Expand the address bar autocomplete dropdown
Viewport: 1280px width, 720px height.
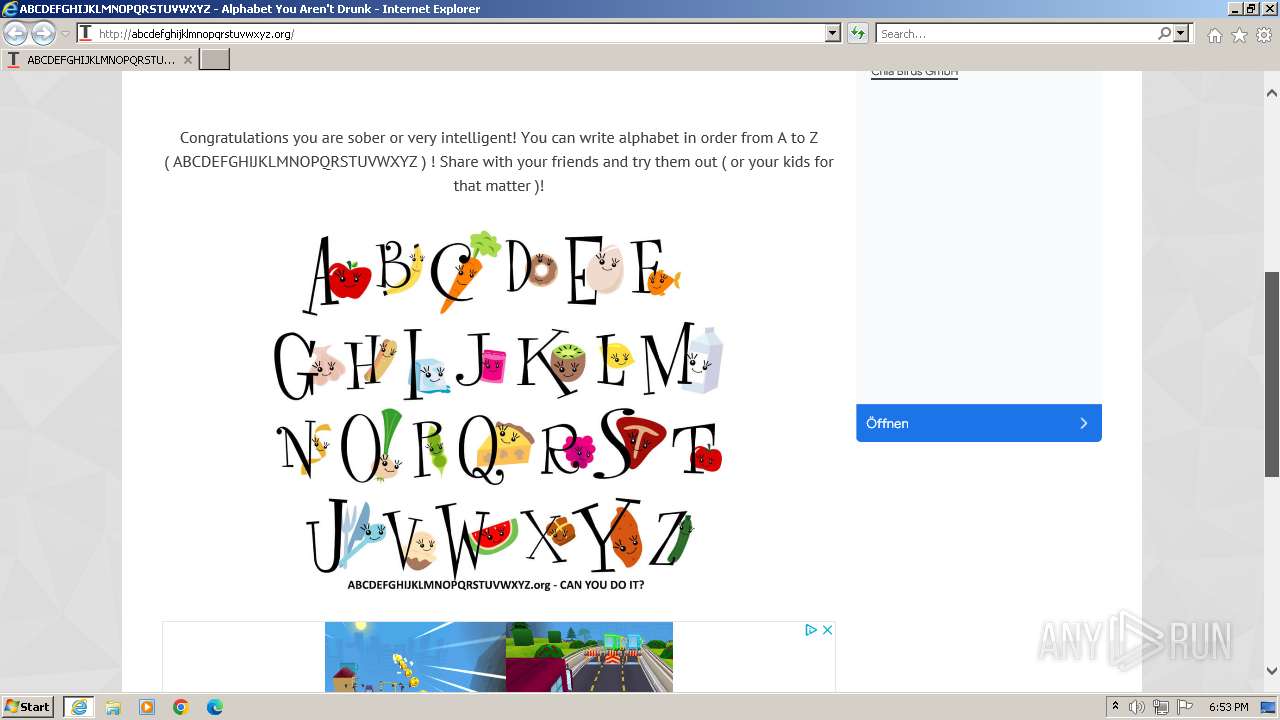[x=832, y=33]
